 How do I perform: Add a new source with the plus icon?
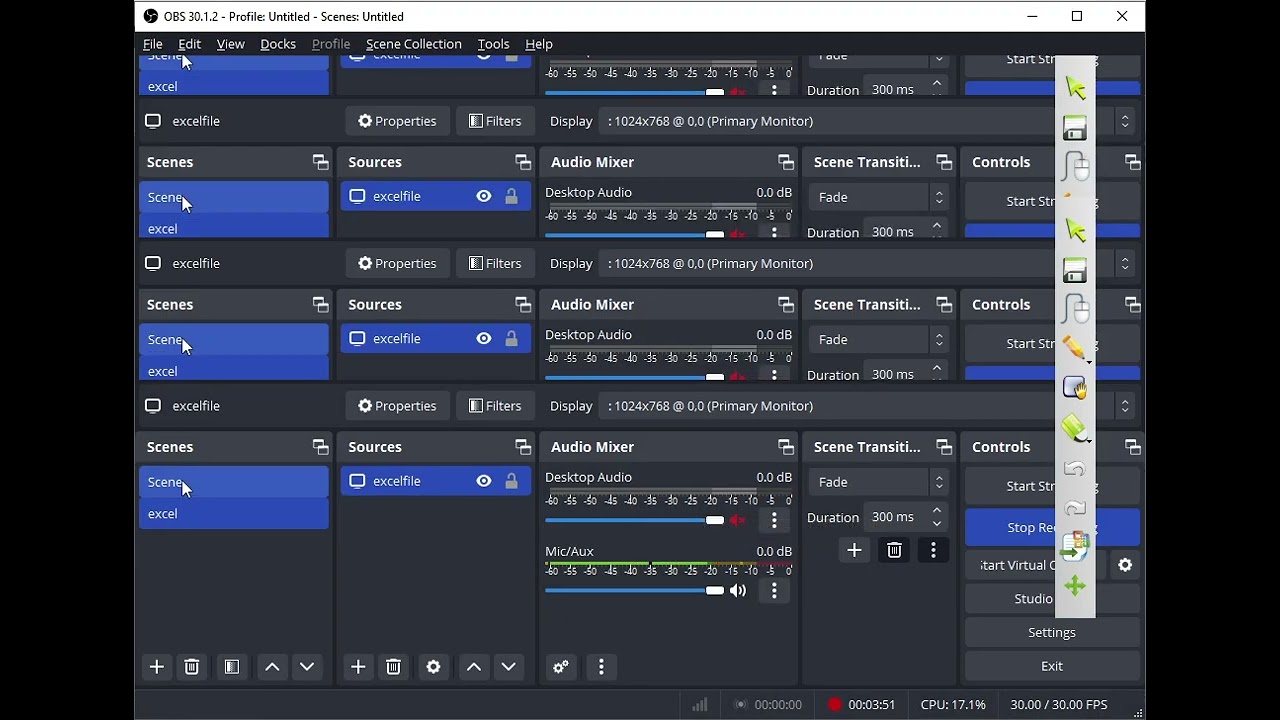coord(358,667)
